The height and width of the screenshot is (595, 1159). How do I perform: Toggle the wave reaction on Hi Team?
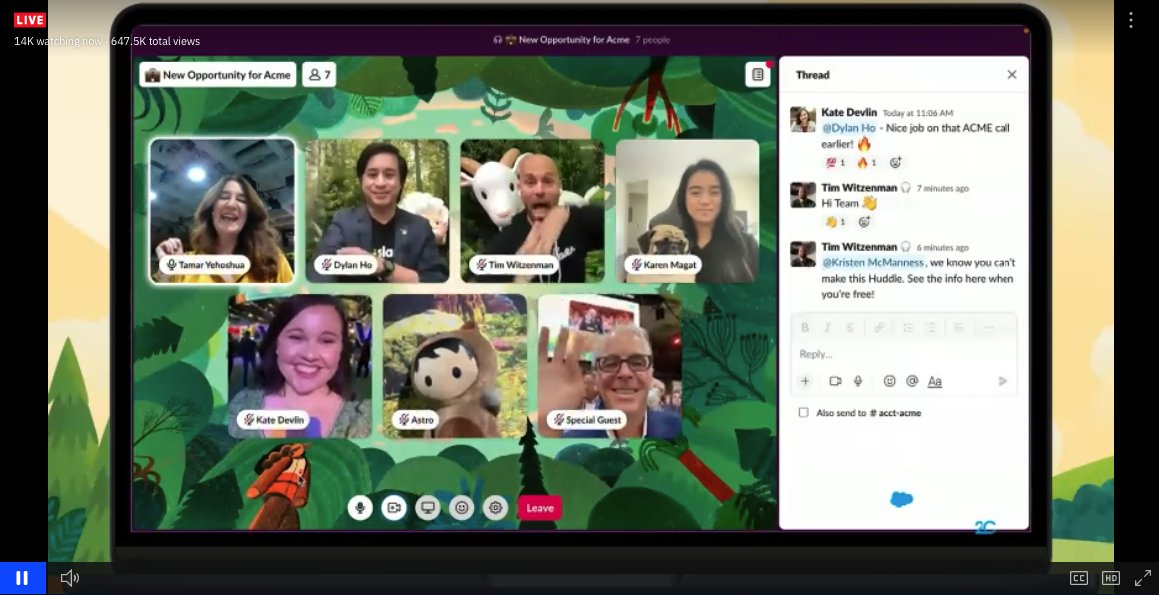tap(835, 222)
